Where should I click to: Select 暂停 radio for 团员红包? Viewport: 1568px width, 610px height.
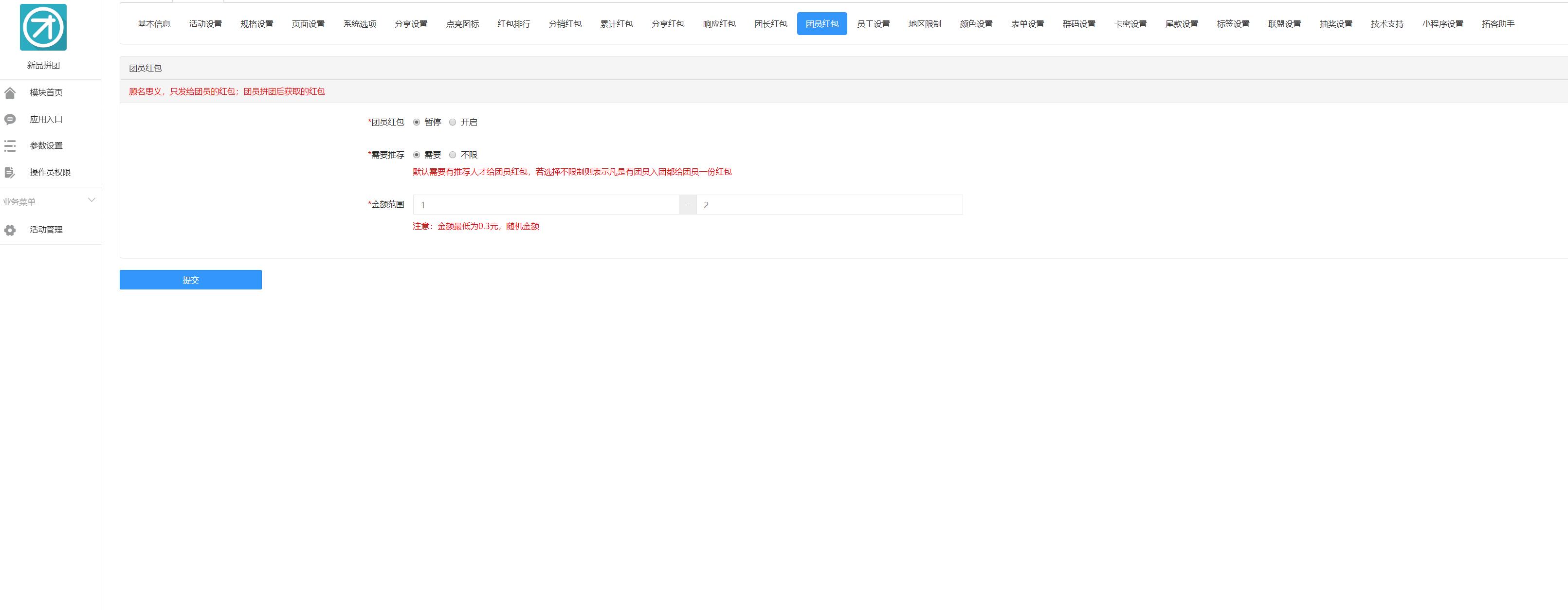(x=417, y=122)
